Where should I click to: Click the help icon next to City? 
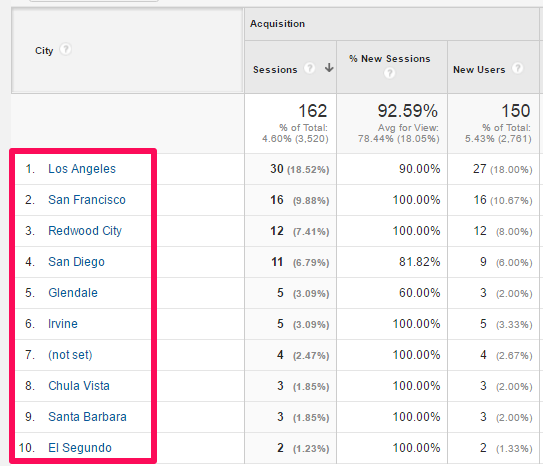(x=65, y=49)
